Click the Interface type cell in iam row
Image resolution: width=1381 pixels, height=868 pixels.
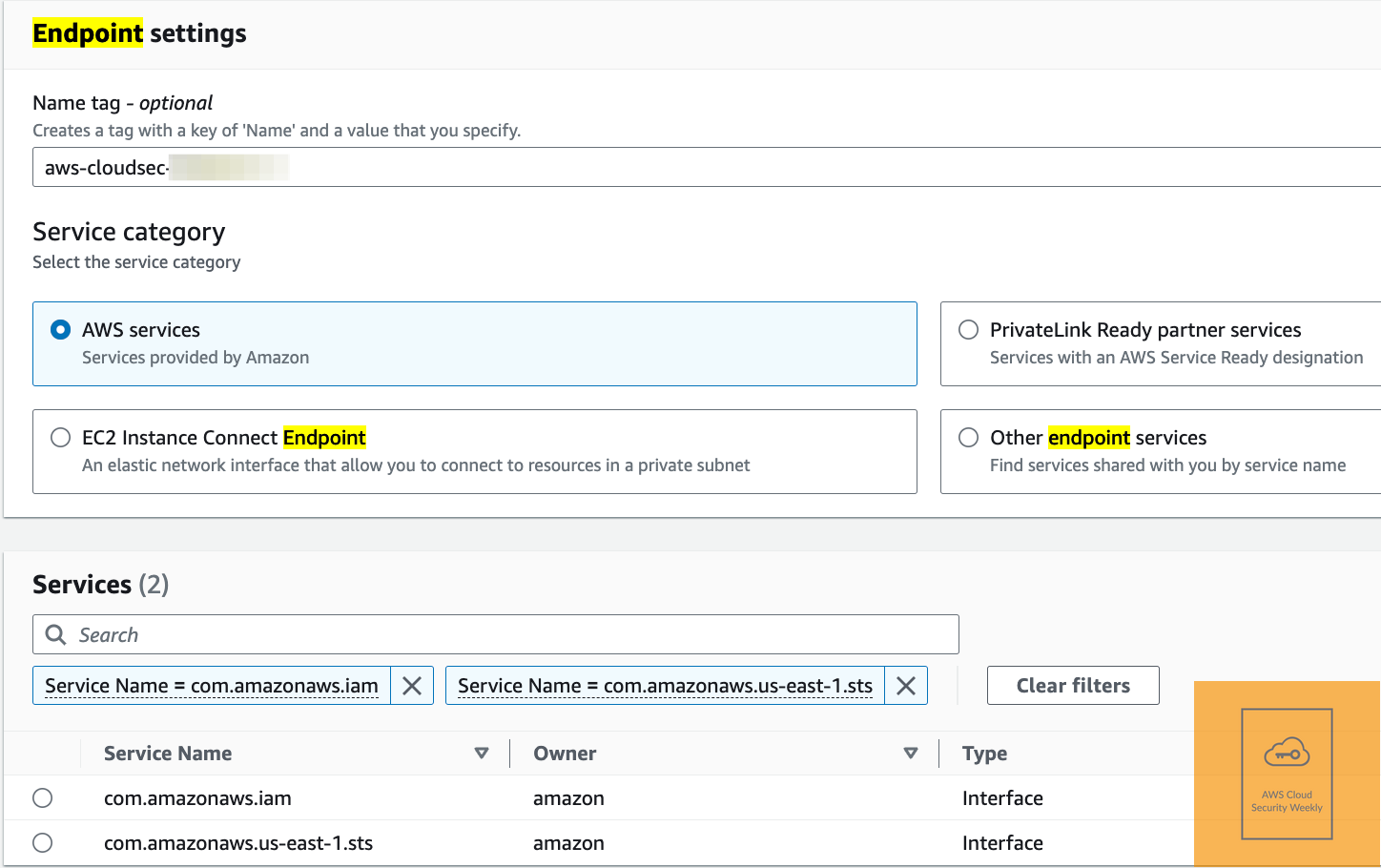pyautogui.click(x=1002, y=798)
